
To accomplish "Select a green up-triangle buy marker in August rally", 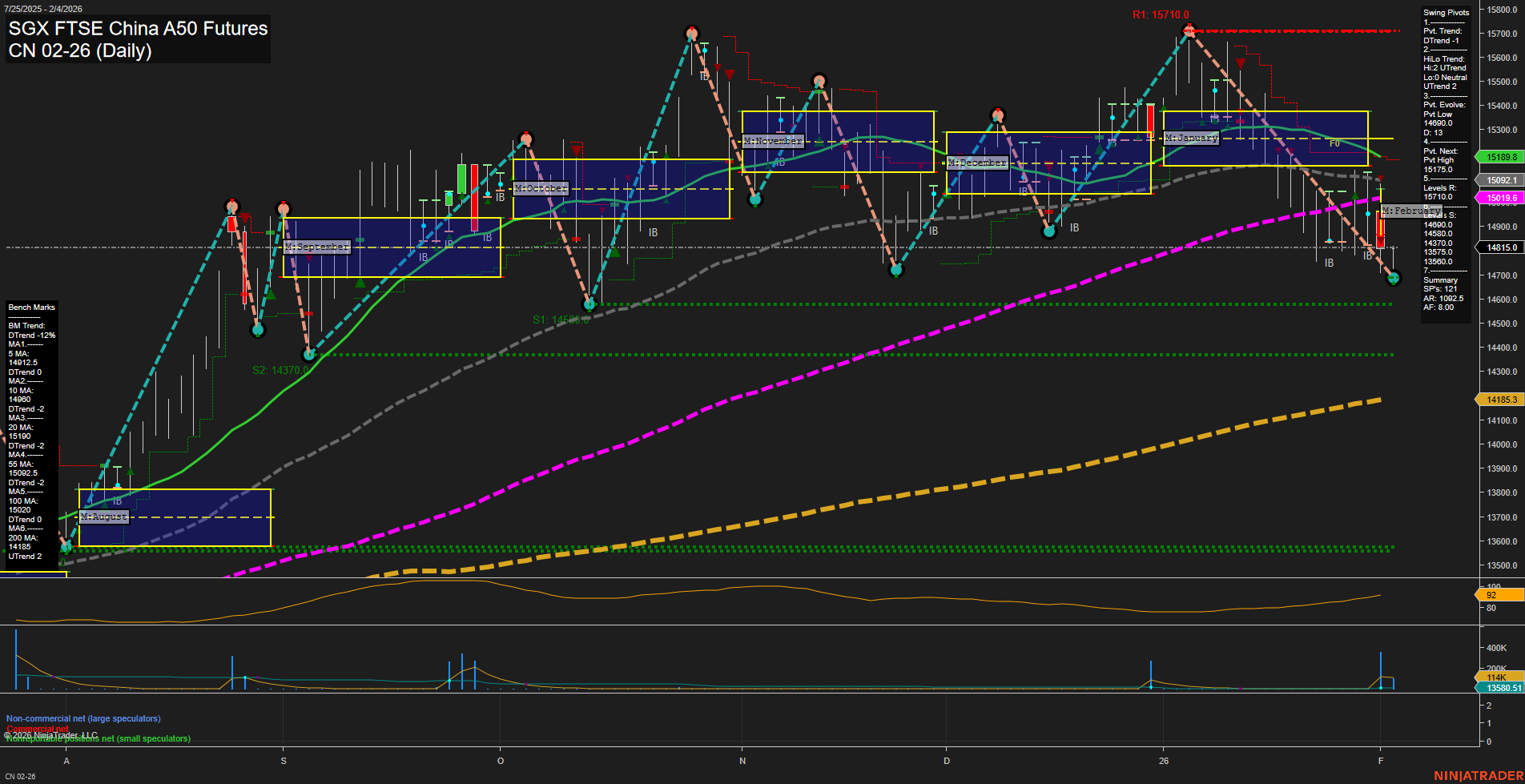I will [129, 472].
